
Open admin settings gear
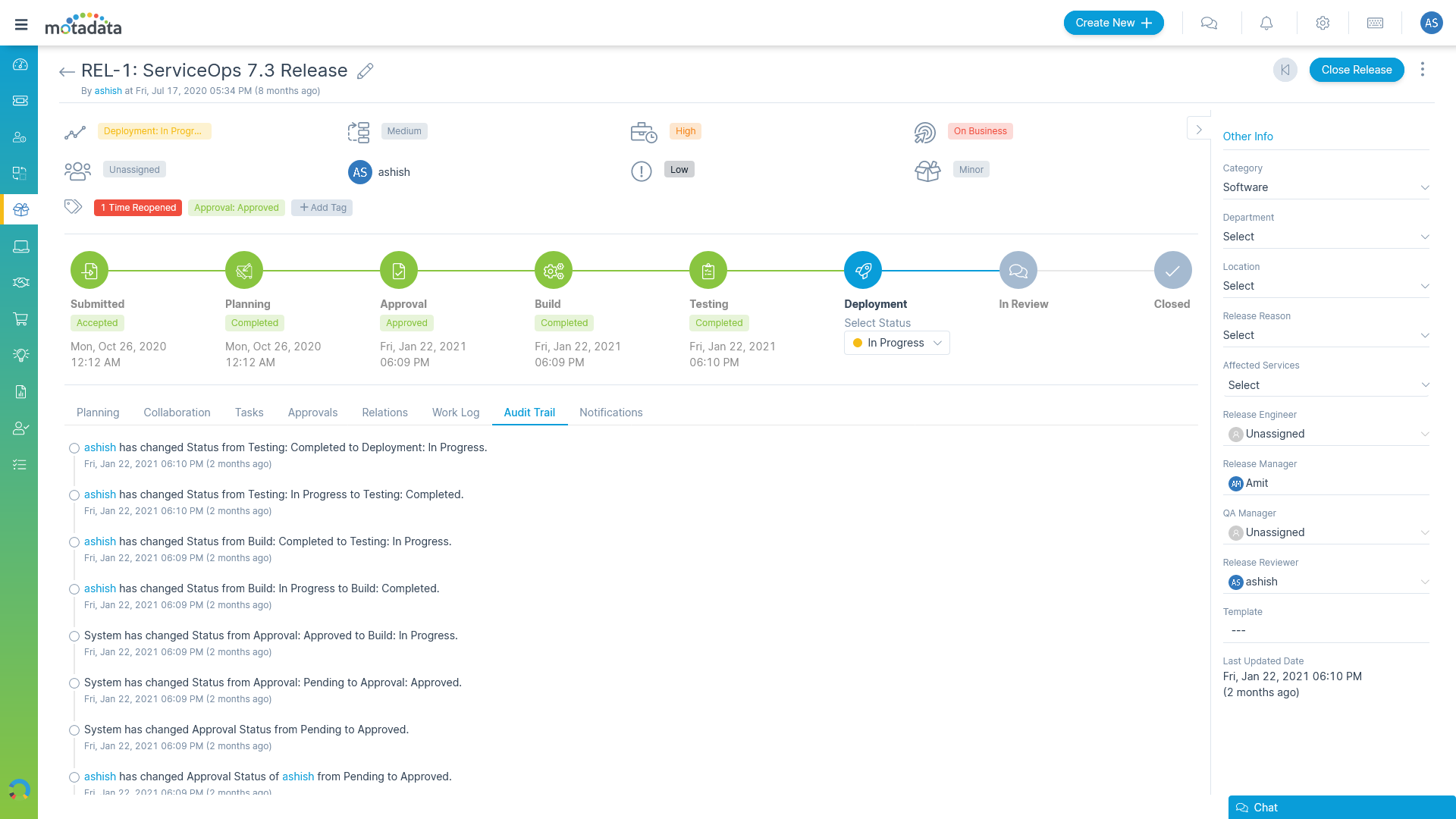coord(1323,24)
